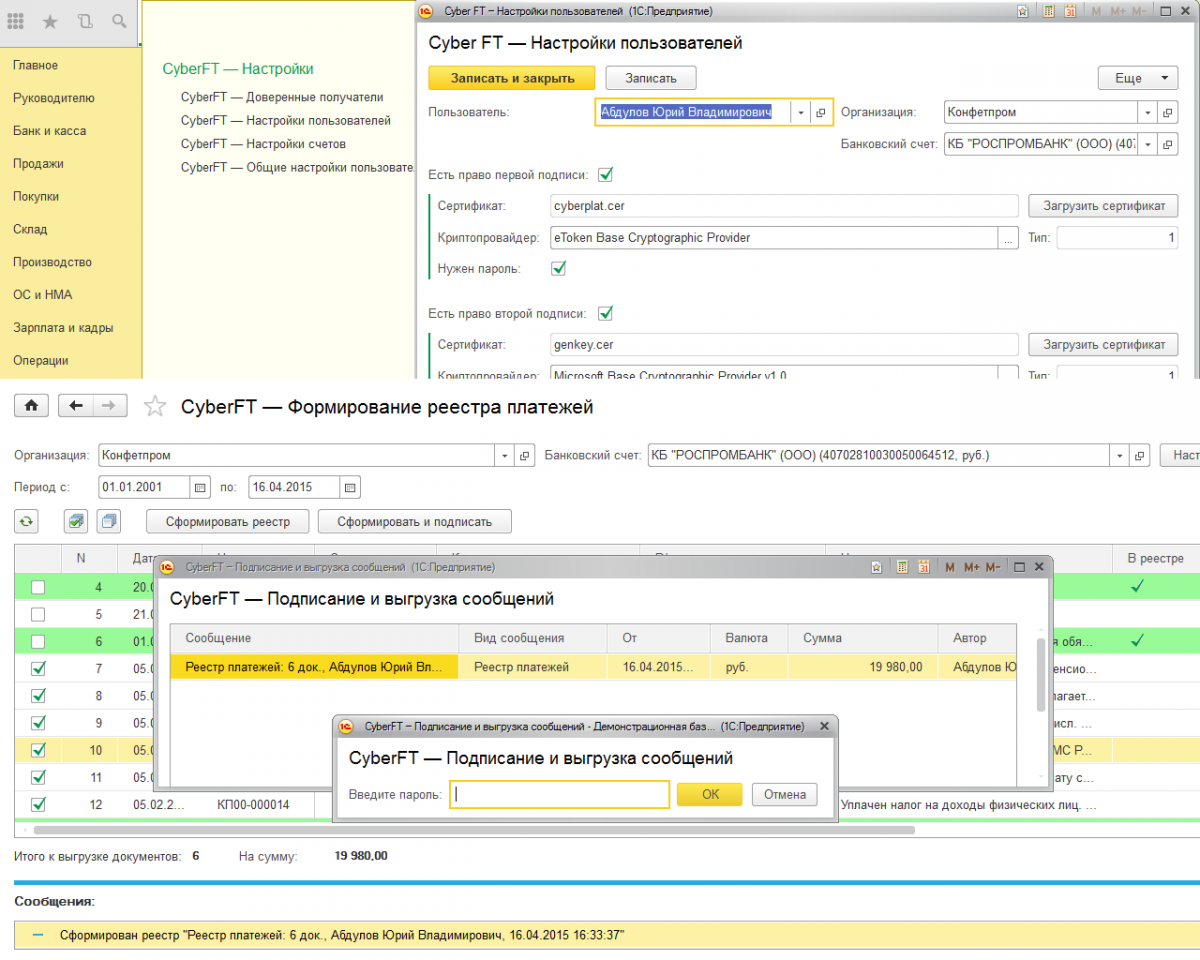The height and width of the screenshot is (960, 1200).
Task: Open 'Банк и касса' section in sidebar
Action: pos(49,131)
